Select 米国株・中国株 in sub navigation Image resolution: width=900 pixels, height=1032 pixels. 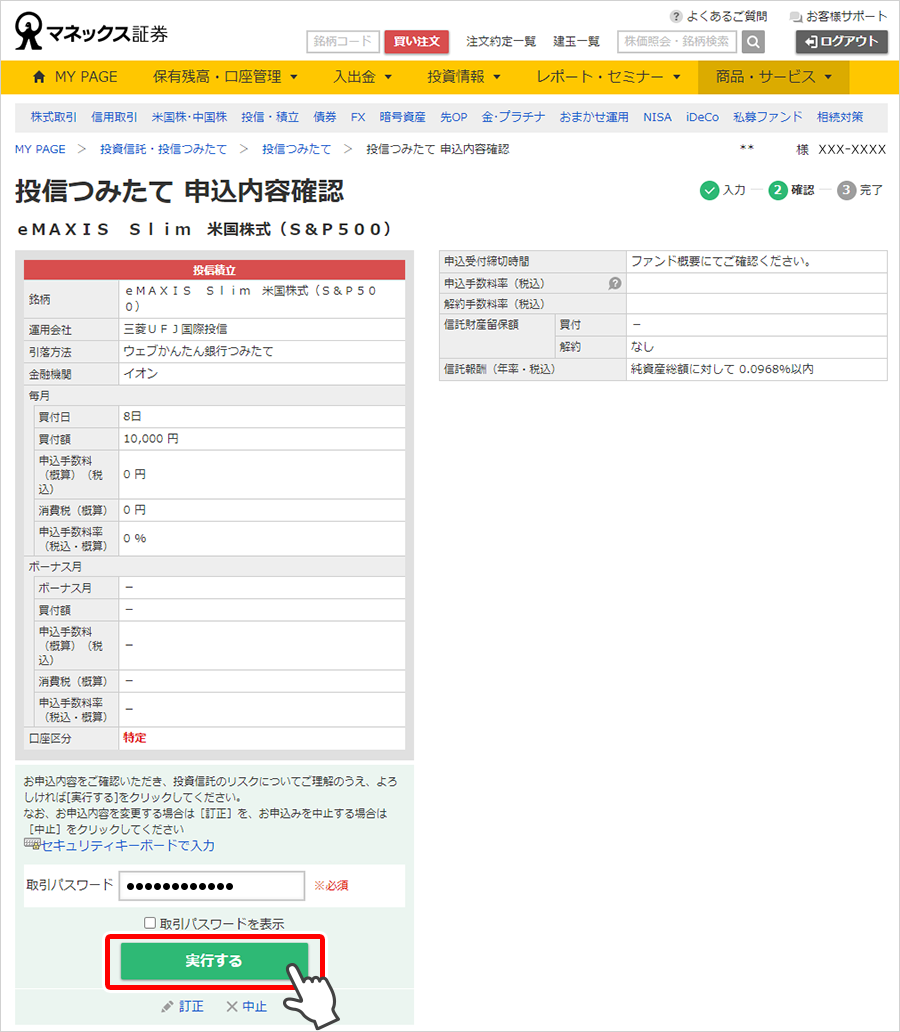click(190, 117)
